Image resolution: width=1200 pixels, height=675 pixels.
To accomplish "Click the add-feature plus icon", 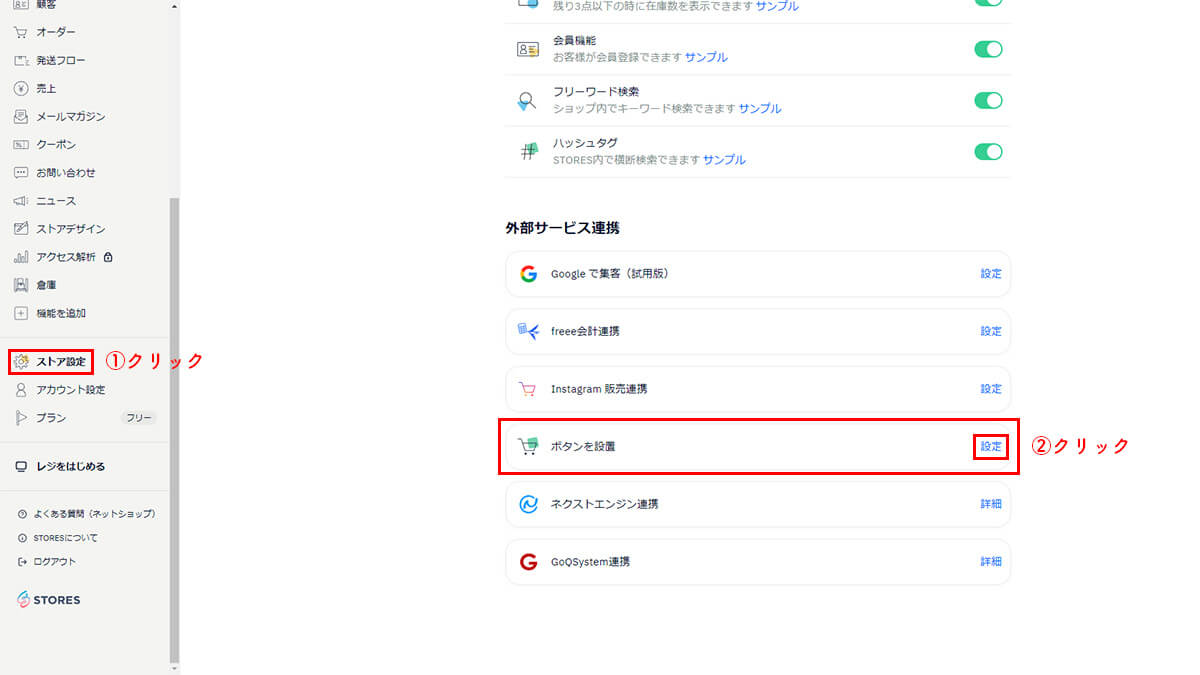I will pyautogui.click(x=21, y=313).
